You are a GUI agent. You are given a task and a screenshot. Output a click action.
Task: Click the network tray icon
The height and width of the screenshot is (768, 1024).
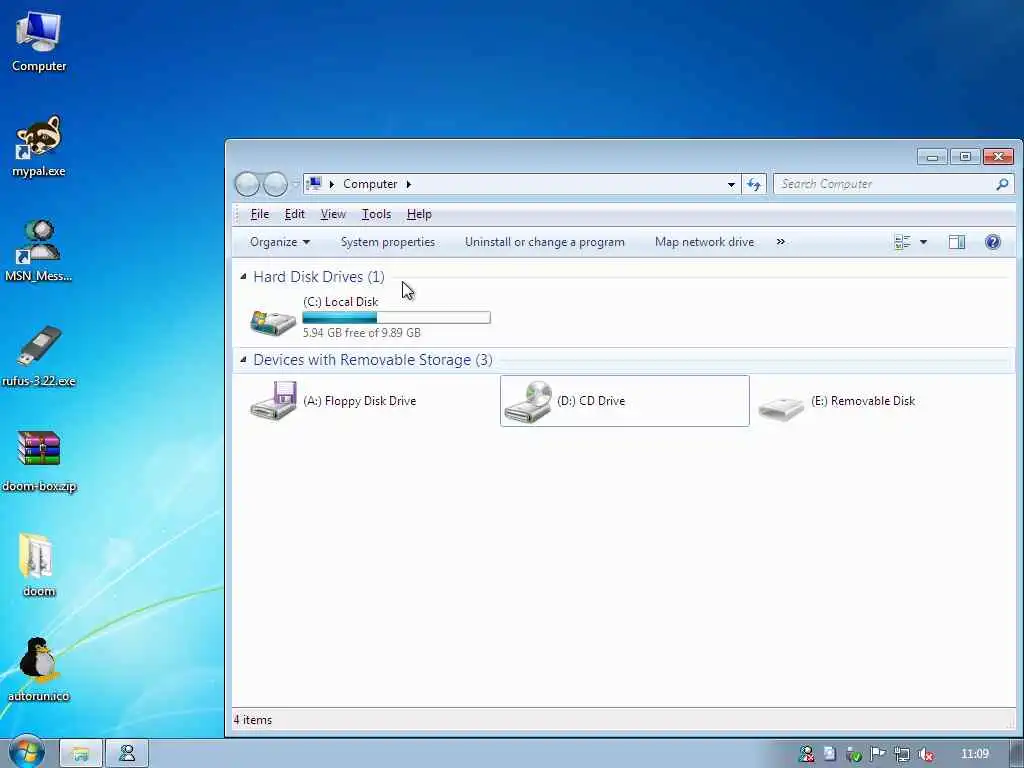901,754
